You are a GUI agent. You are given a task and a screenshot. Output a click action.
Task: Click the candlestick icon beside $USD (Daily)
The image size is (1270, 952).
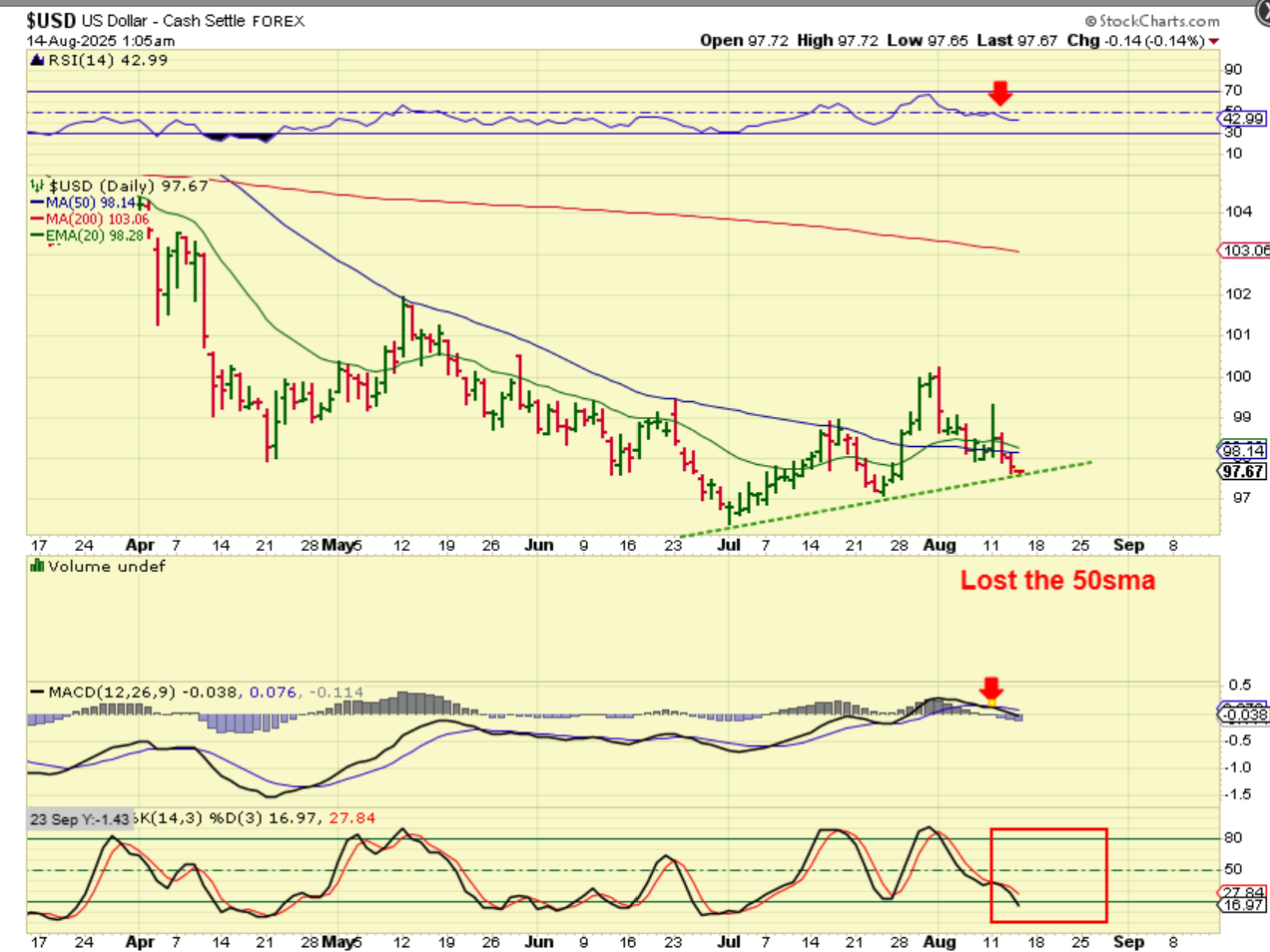point(38,186)
